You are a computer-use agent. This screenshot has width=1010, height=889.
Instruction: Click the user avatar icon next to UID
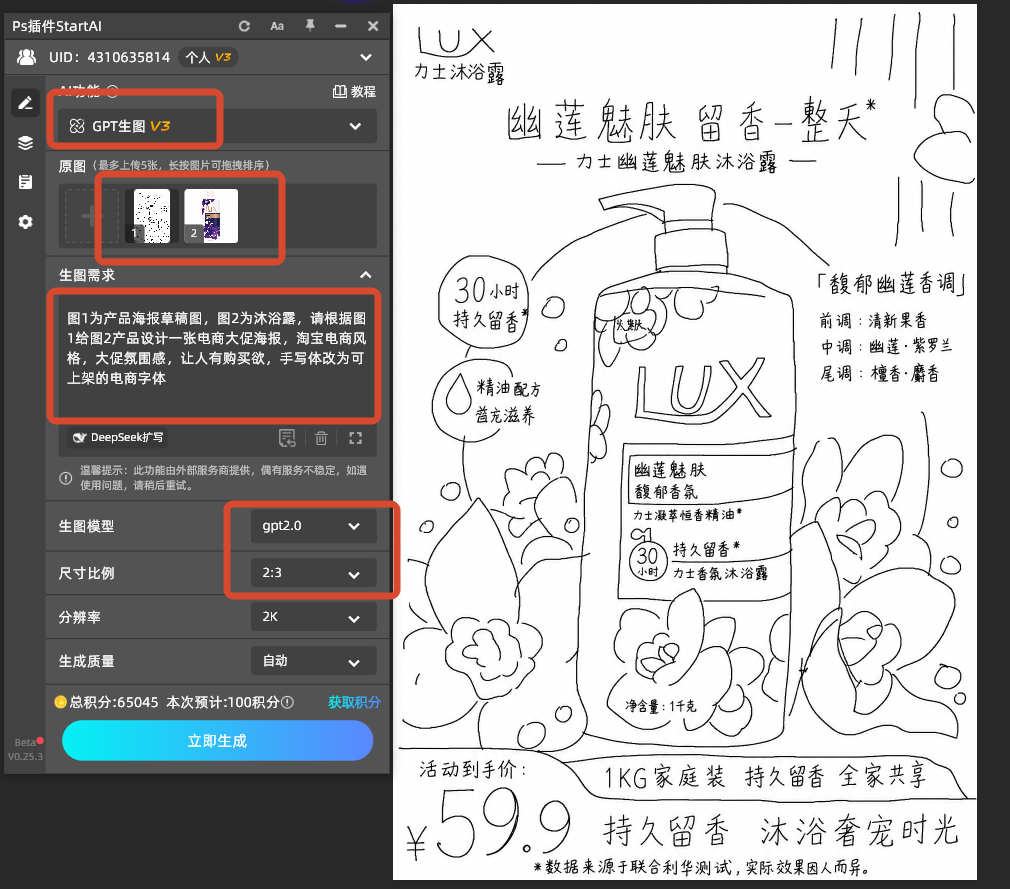(26, 57)
